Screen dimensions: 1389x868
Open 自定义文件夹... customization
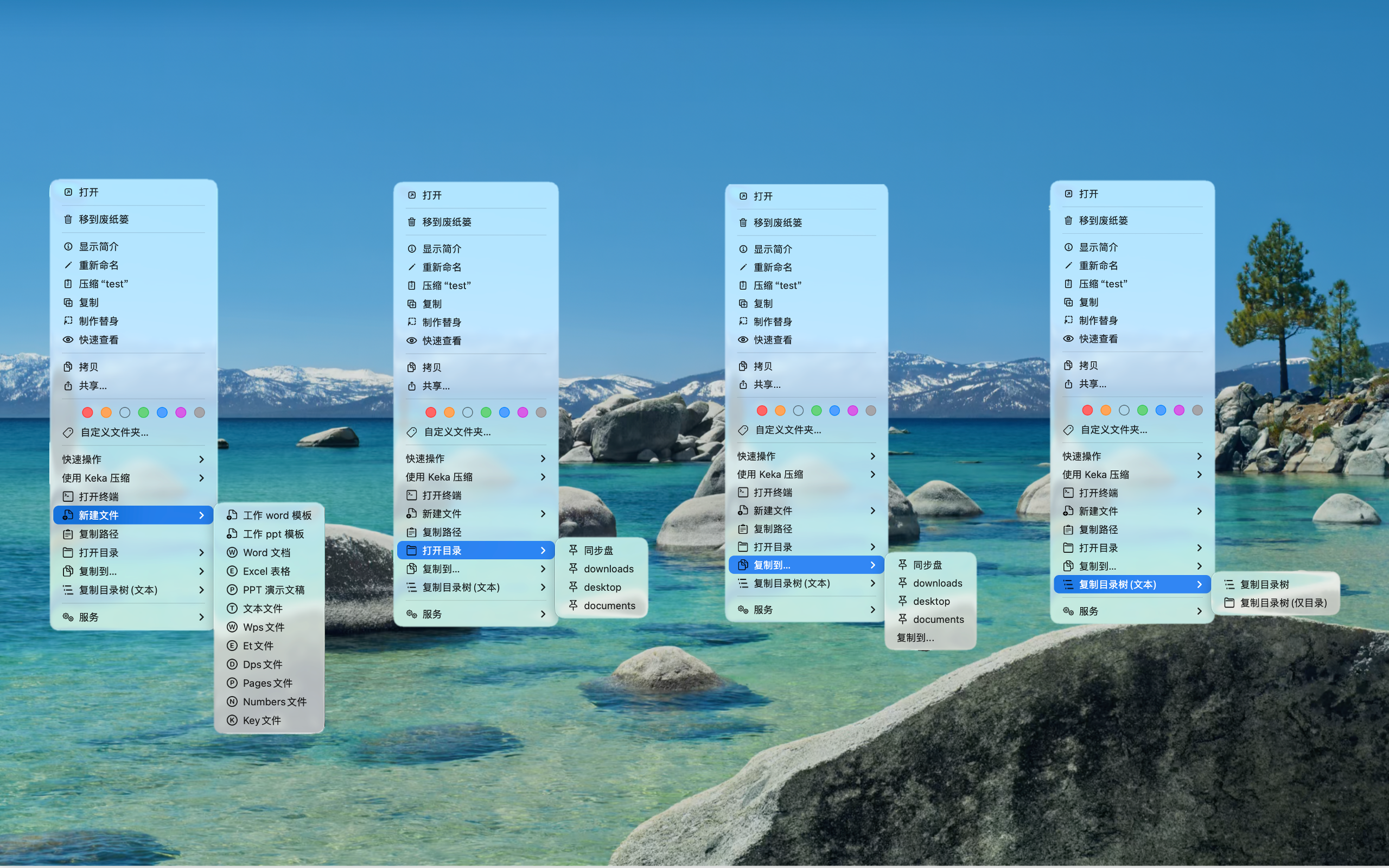click(x=112, y=432)
